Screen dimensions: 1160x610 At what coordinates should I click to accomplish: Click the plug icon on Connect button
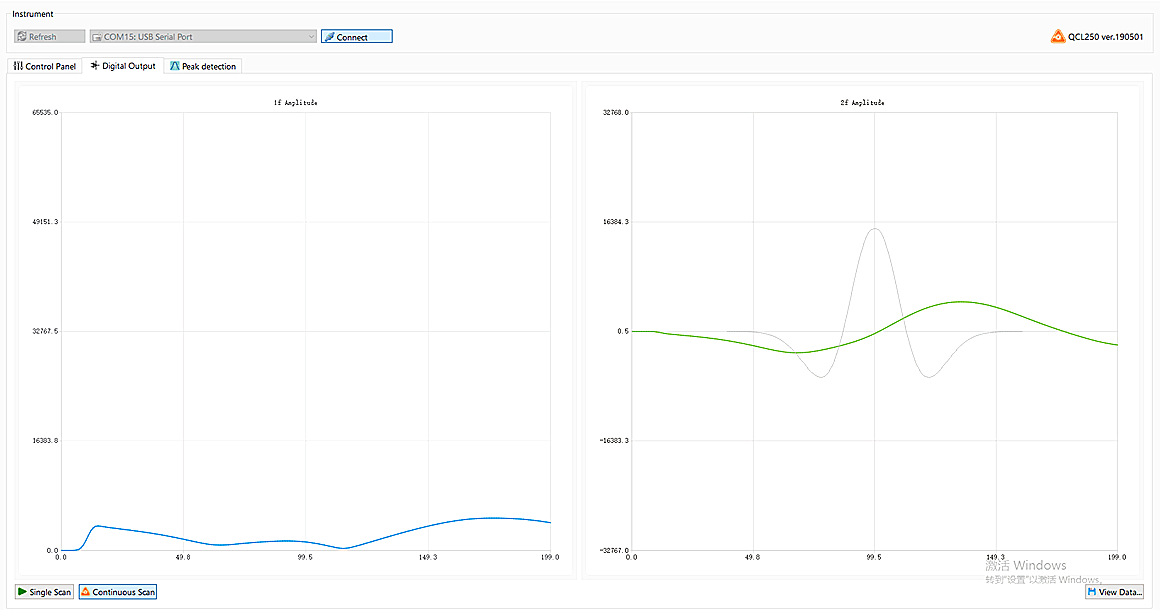click(x=329, y=37)
